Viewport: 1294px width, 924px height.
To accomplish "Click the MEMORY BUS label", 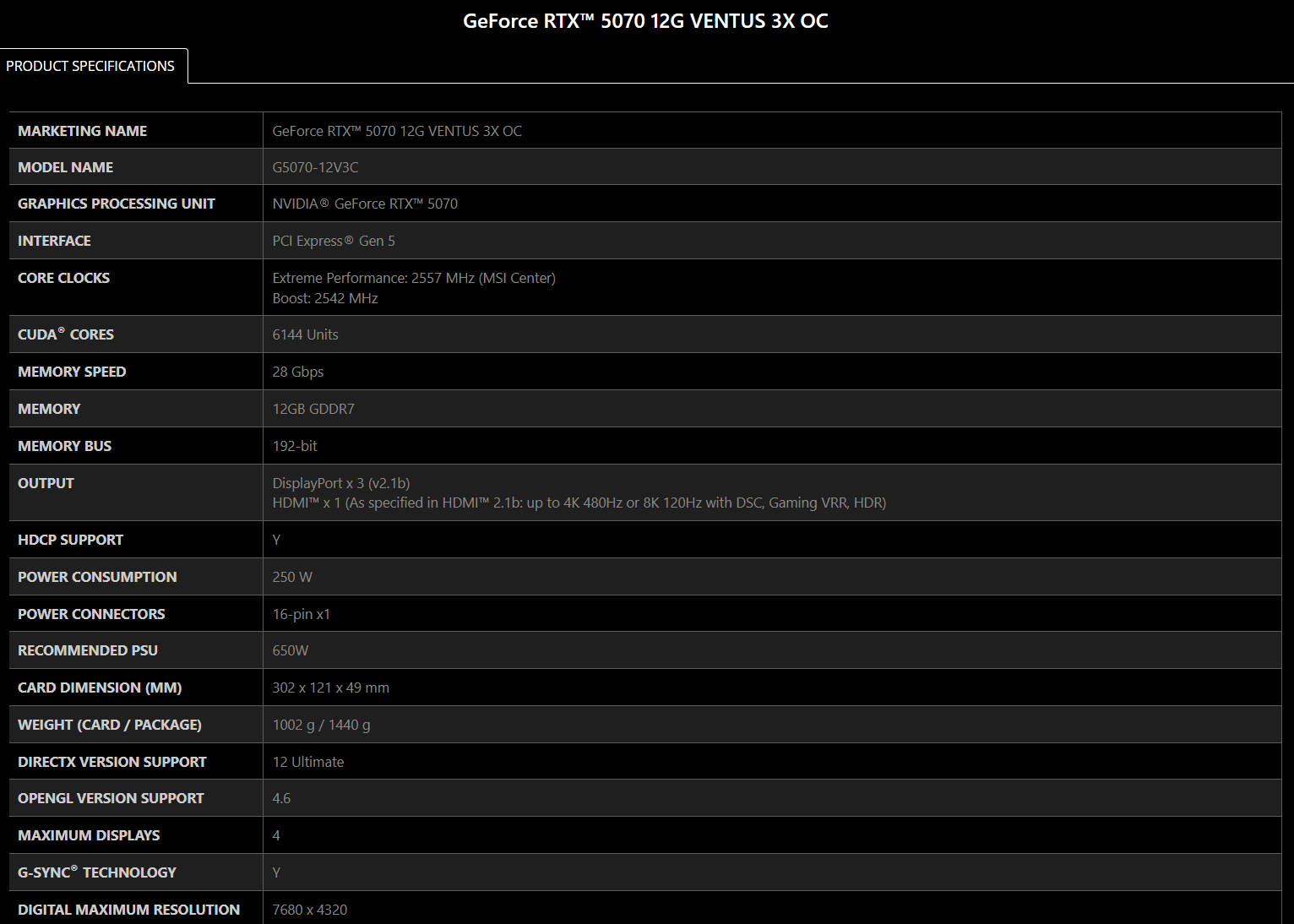I will [65, 446].
